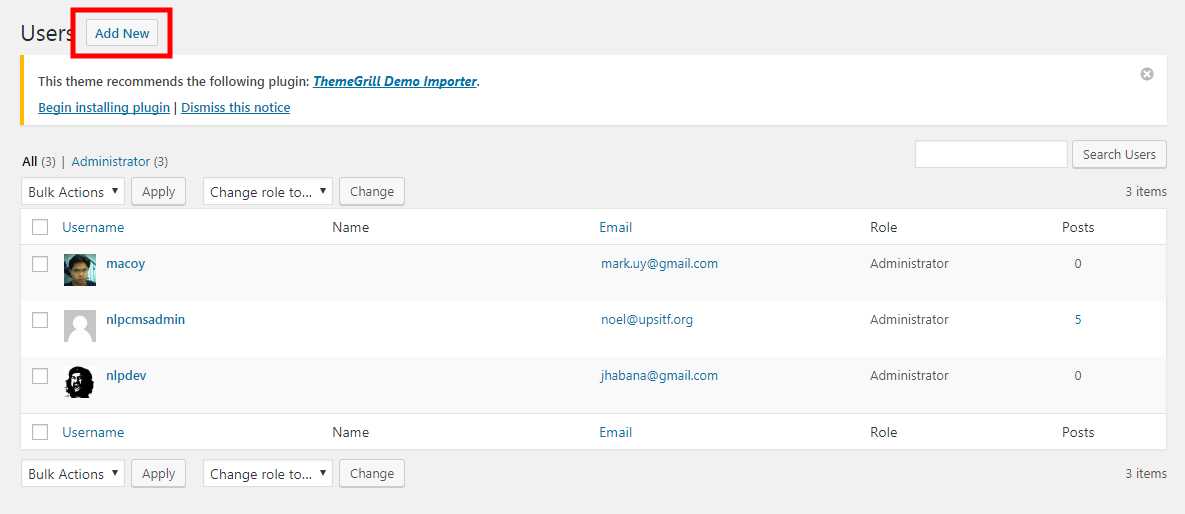Click nlpcmsadmin's default avatar icon
Viewport: 1185px width, 514px height.
pyautogui.click(x=80, y=326)
